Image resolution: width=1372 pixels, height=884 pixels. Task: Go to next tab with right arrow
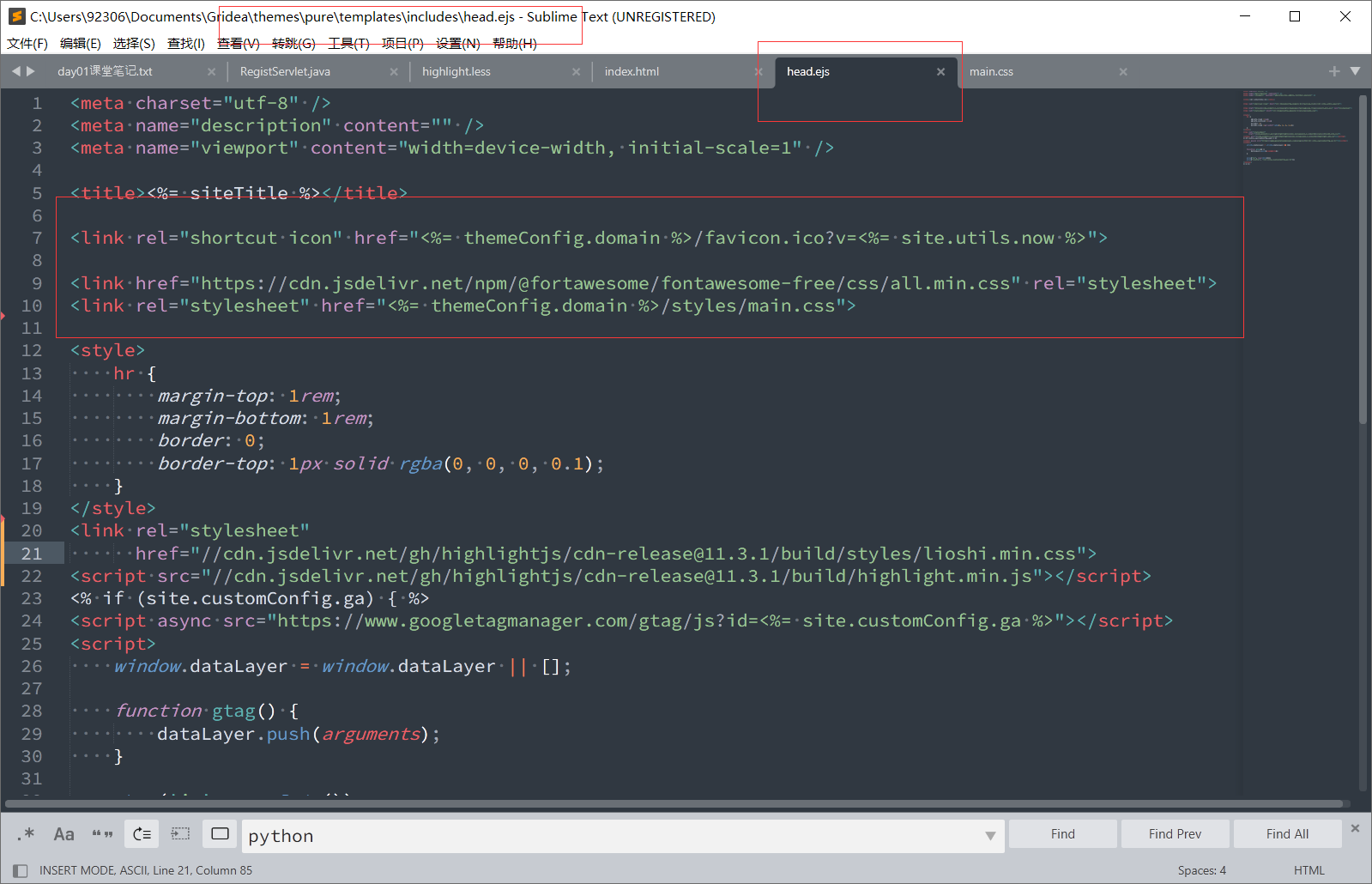click(x=31, y=71)
